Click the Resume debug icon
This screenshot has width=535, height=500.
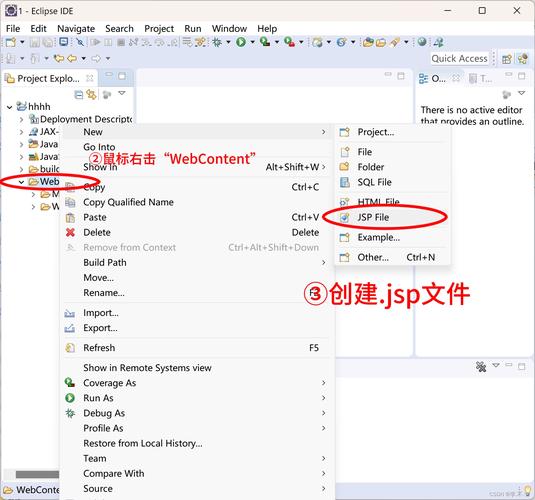(x=96, y=42)
